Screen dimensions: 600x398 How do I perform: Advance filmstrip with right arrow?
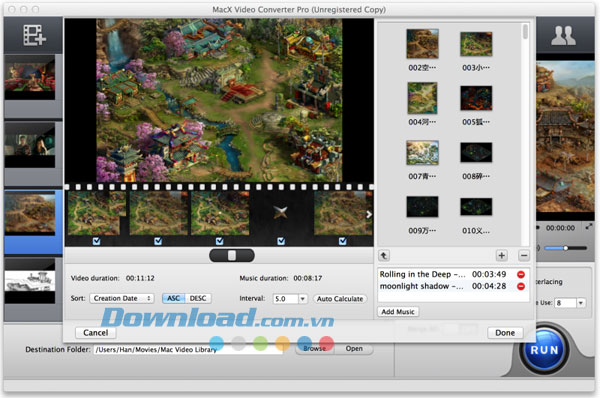coord(369,214)
